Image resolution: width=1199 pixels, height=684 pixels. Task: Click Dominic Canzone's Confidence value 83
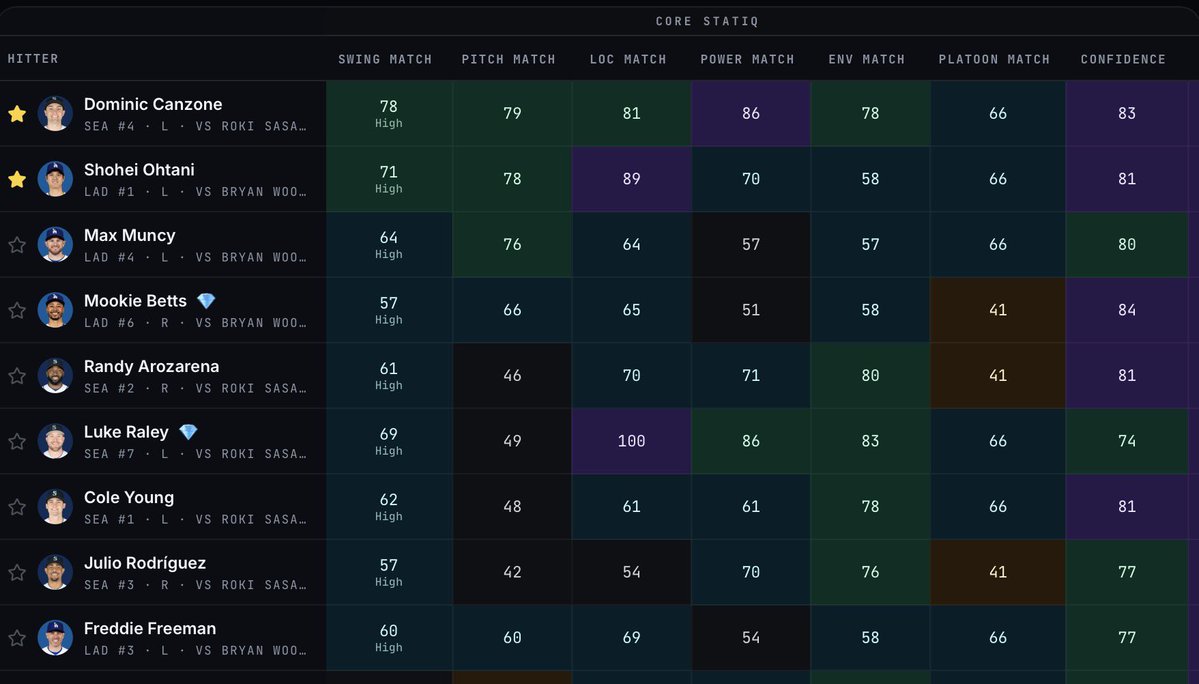point(1127,113)
